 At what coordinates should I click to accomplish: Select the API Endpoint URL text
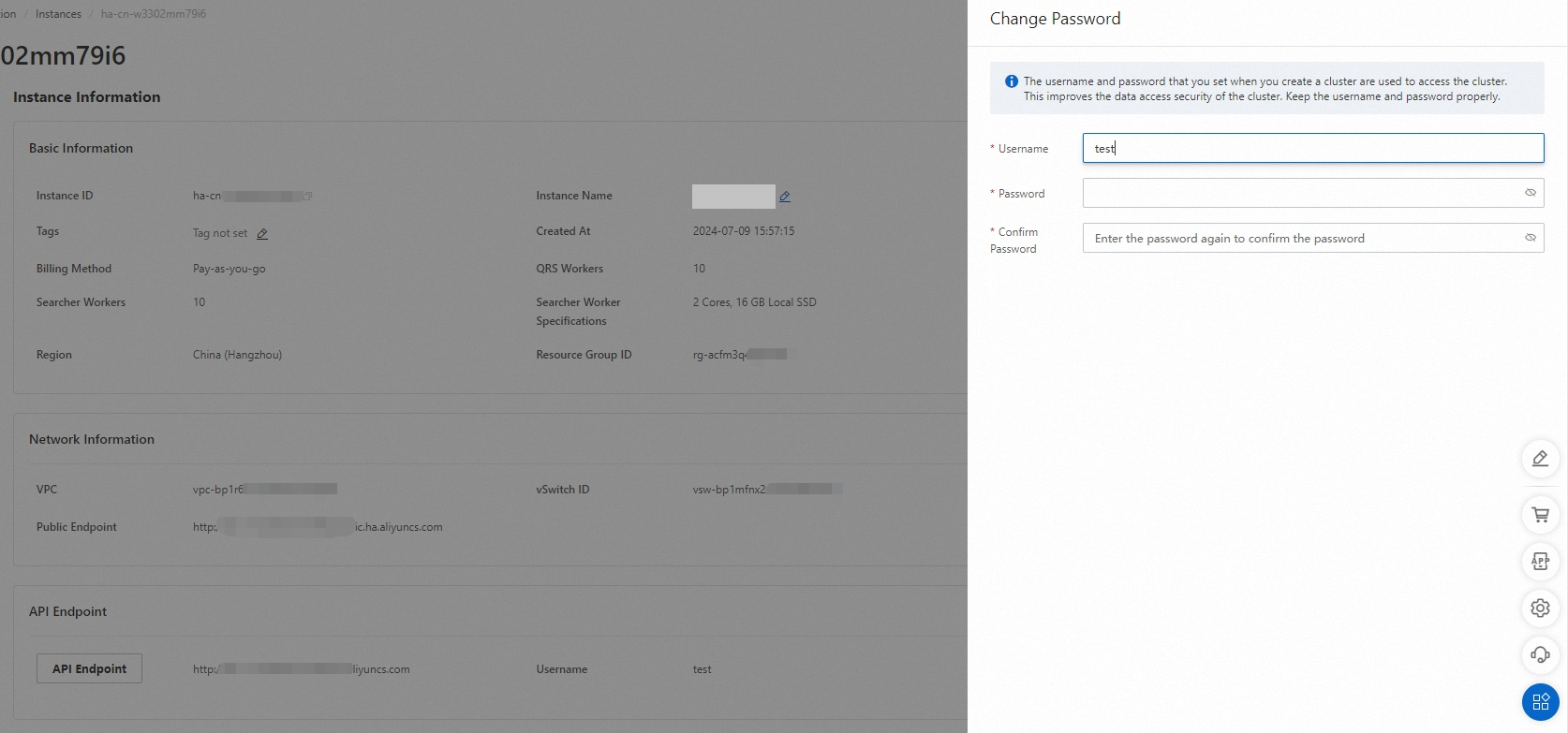(302, 669)
